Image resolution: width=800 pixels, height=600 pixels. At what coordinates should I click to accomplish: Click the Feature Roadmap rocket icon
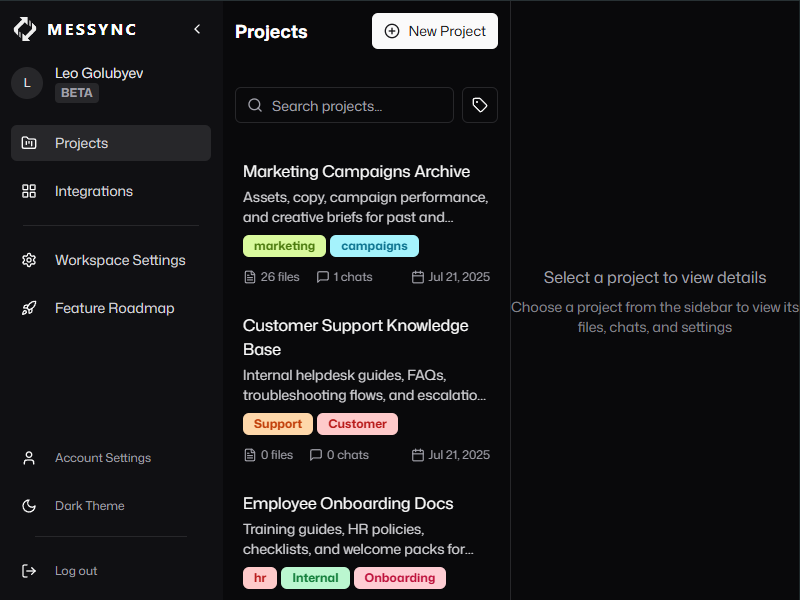(29, 308)
